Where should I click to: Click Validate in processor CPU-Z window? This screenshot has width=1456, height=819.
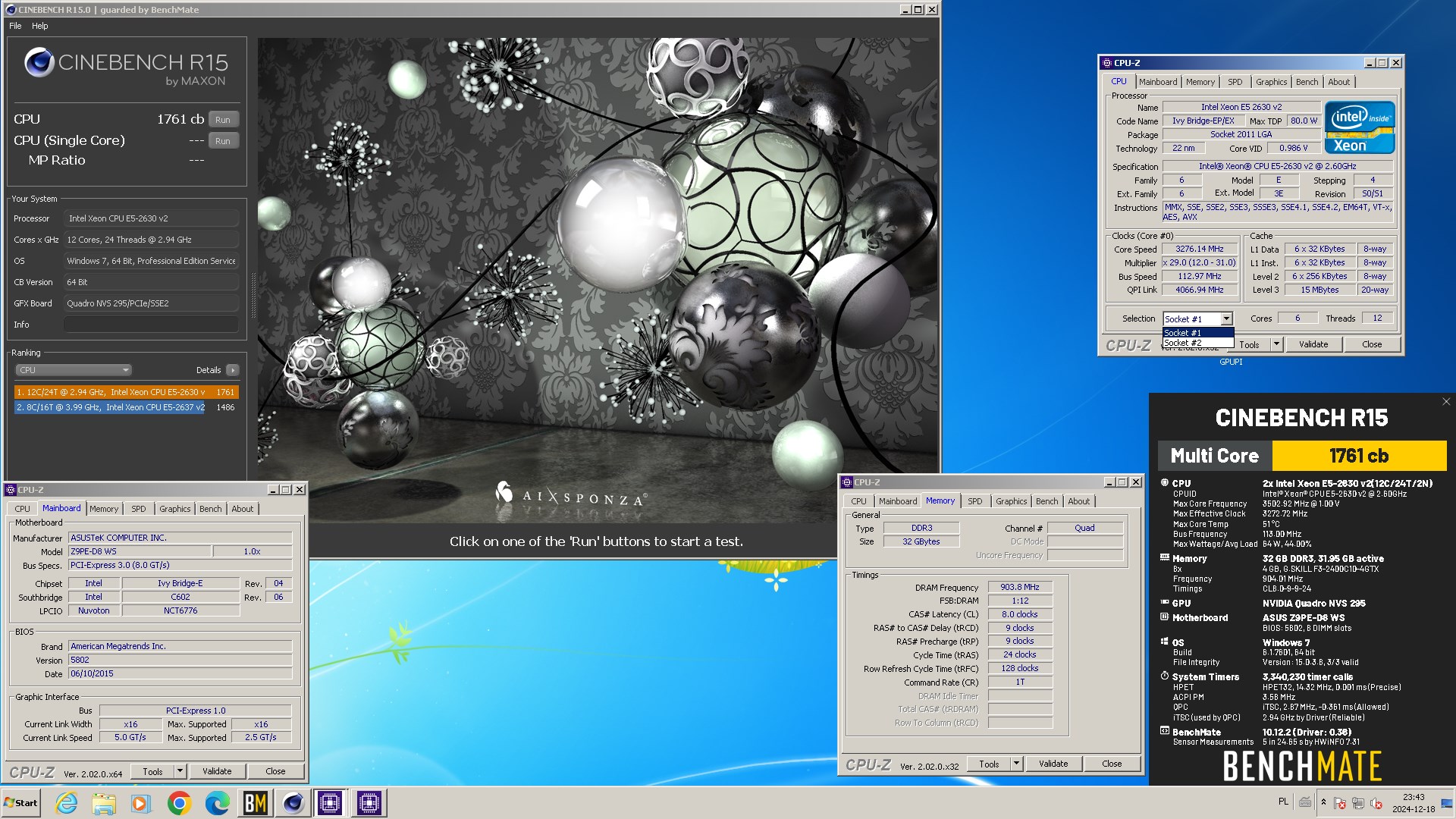1313,344
